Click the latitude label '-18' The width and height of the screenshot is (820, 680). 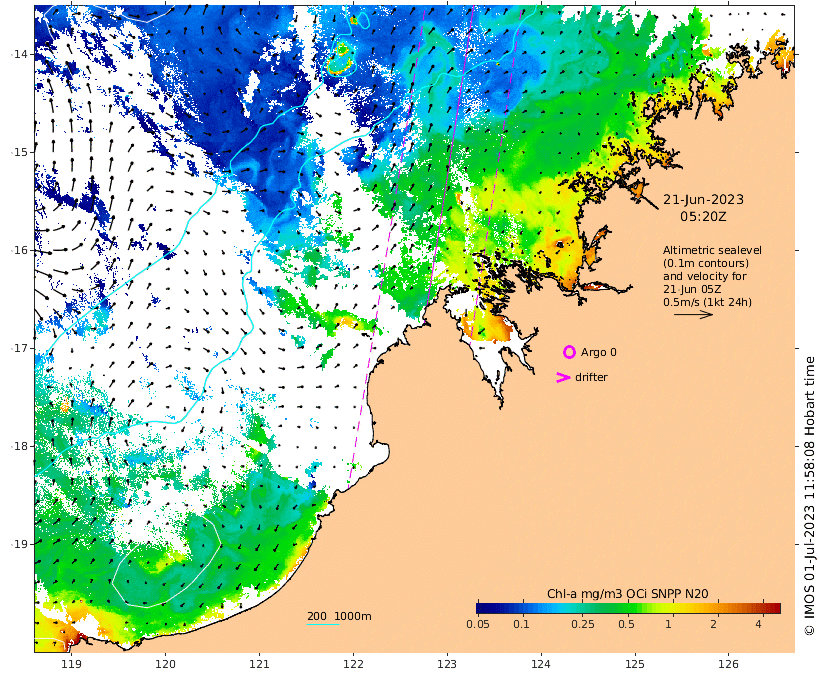point(21,446)
